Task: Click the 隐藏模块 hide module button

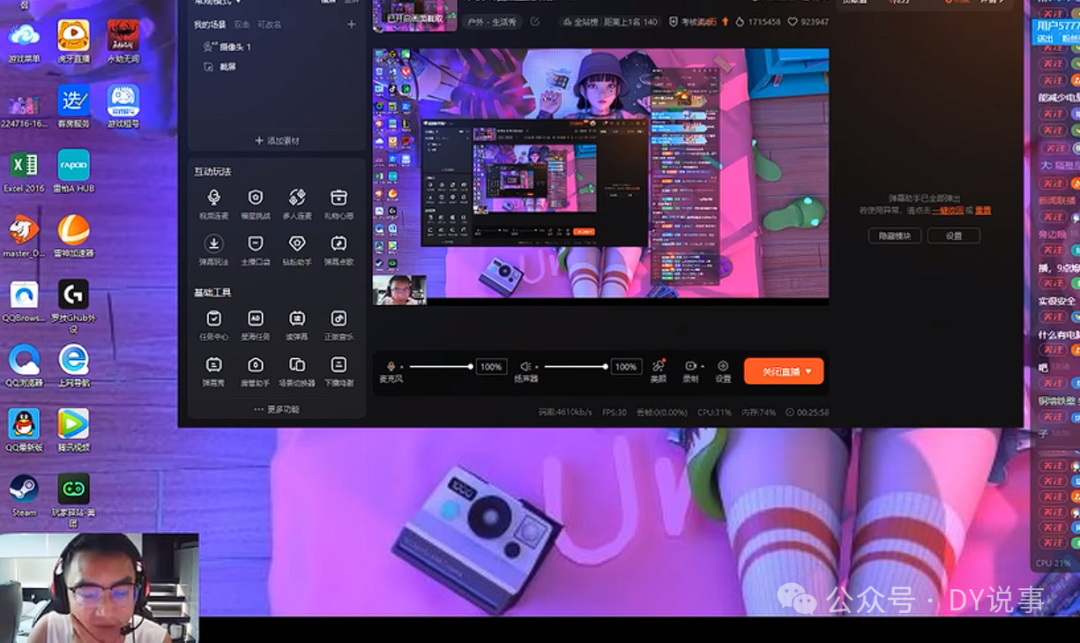Action: 894,235
